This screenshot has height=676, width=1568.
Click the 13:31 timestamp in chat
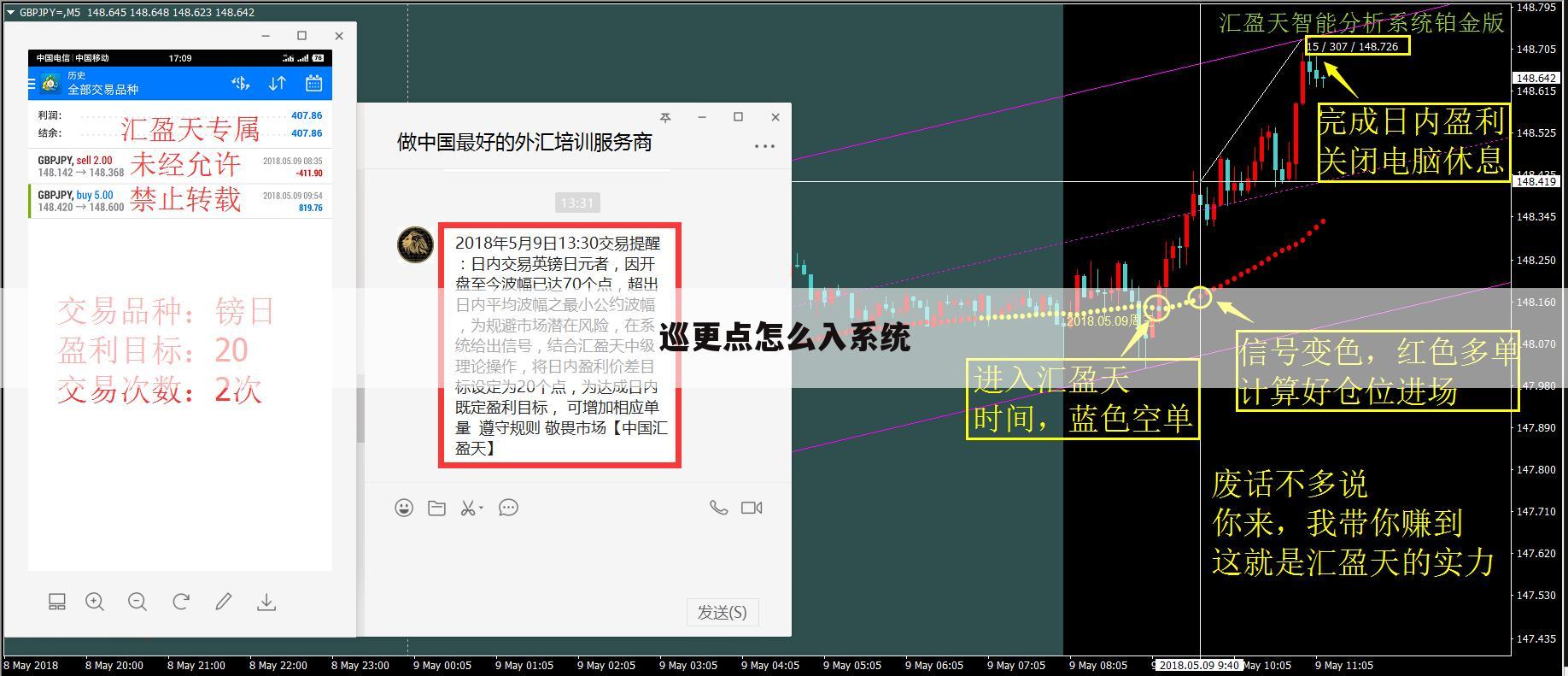point(576,203)
